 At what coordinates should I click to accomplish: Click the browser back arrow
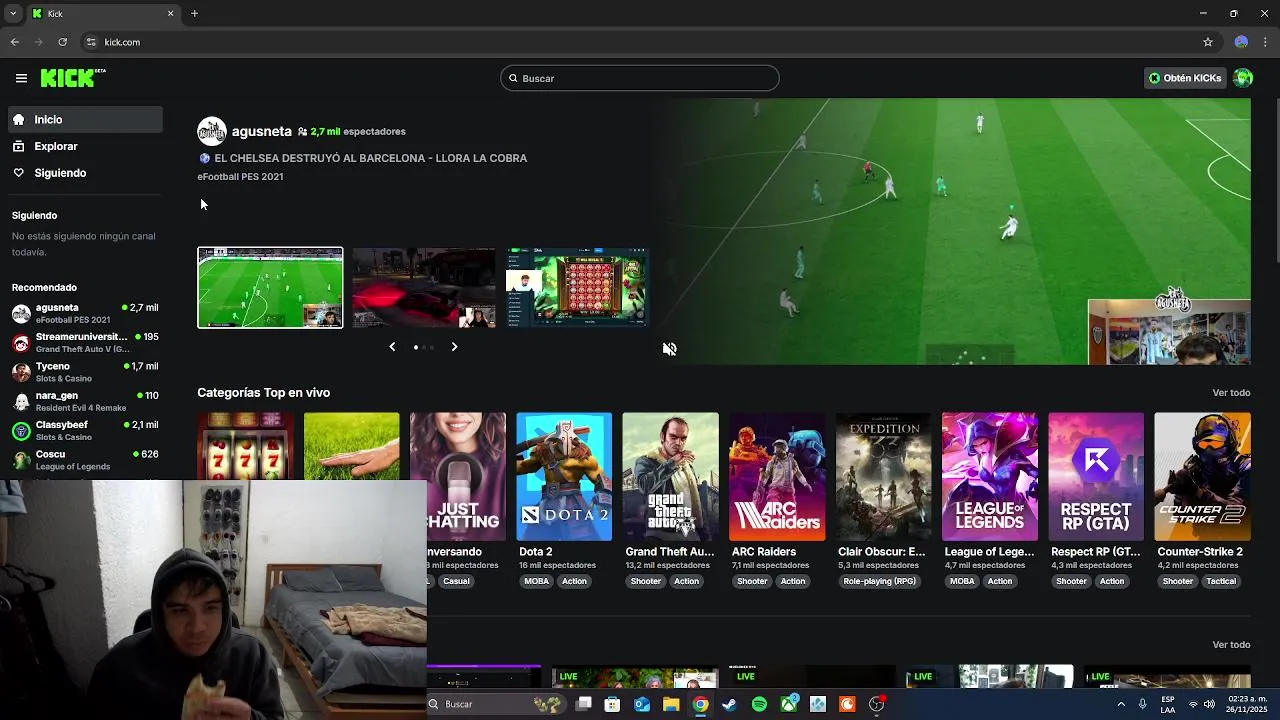[14, 42]
